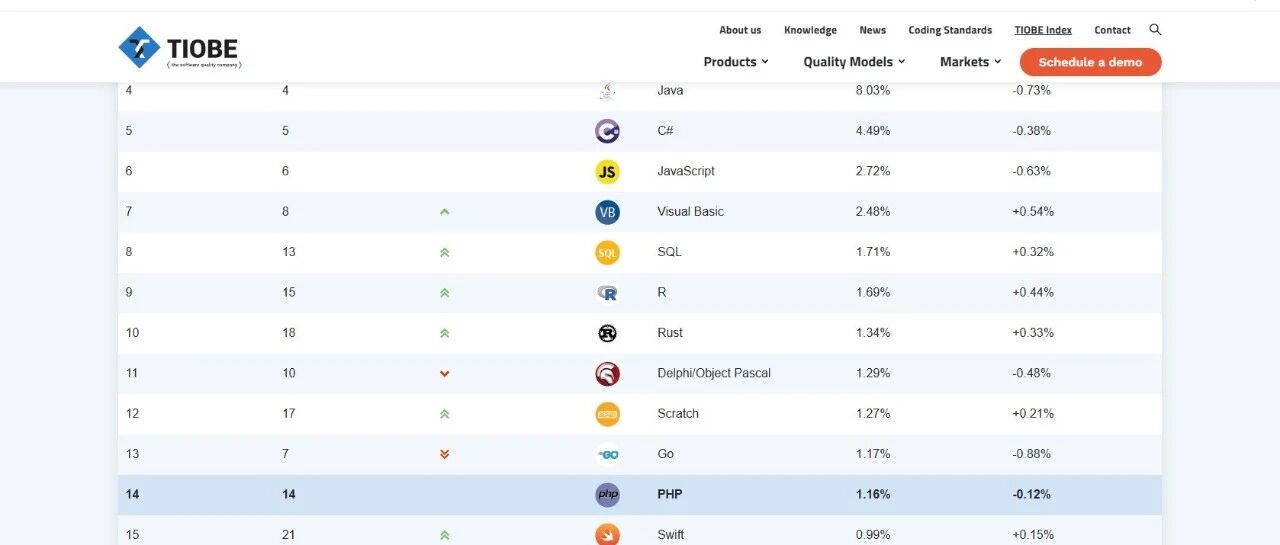The image size is (1280, 545).
Task: Click the PHP language icon
Action: point(607,495)
